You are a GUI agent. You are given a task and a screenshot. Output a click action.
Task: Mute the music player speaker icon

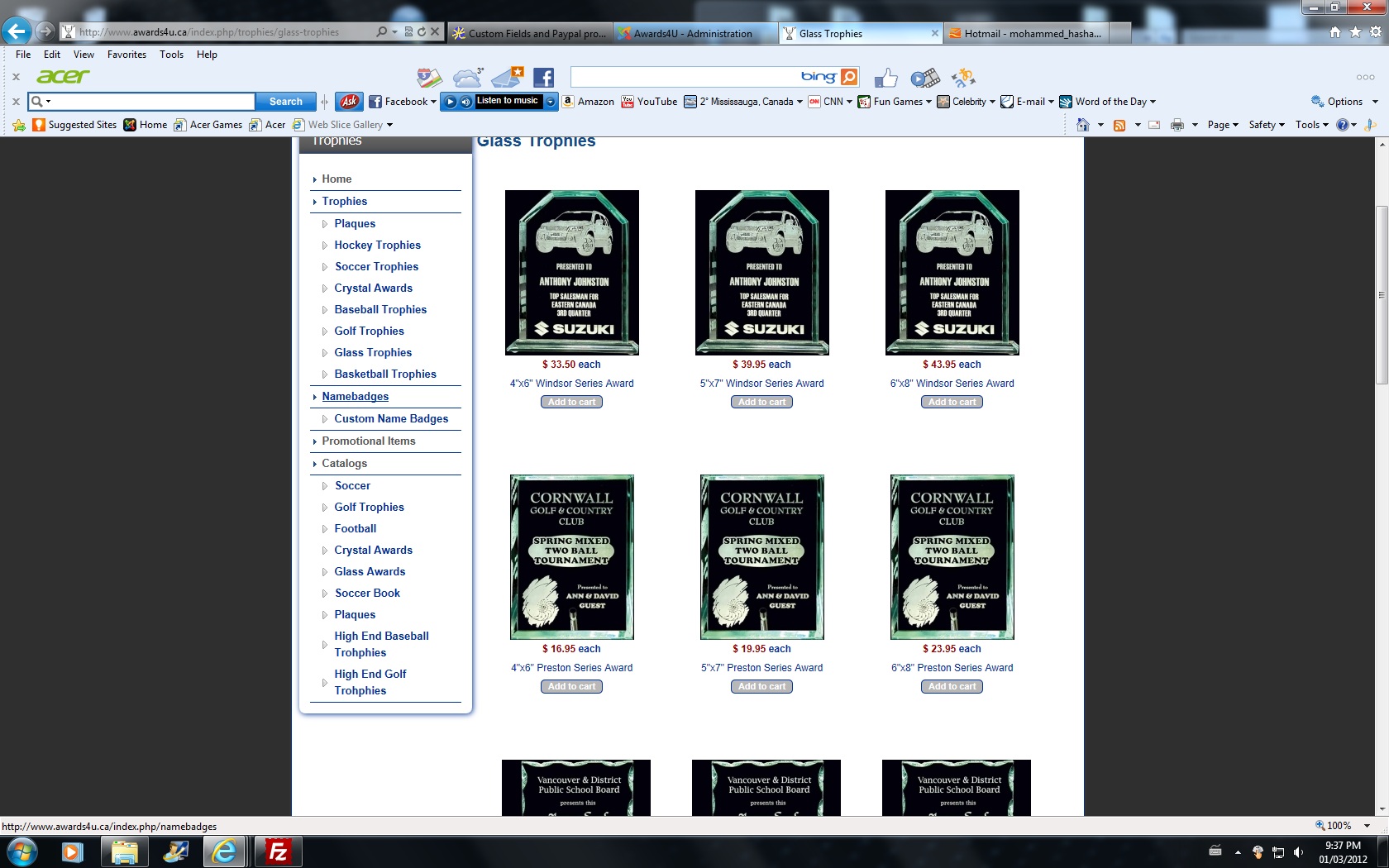tap(466, 102)
